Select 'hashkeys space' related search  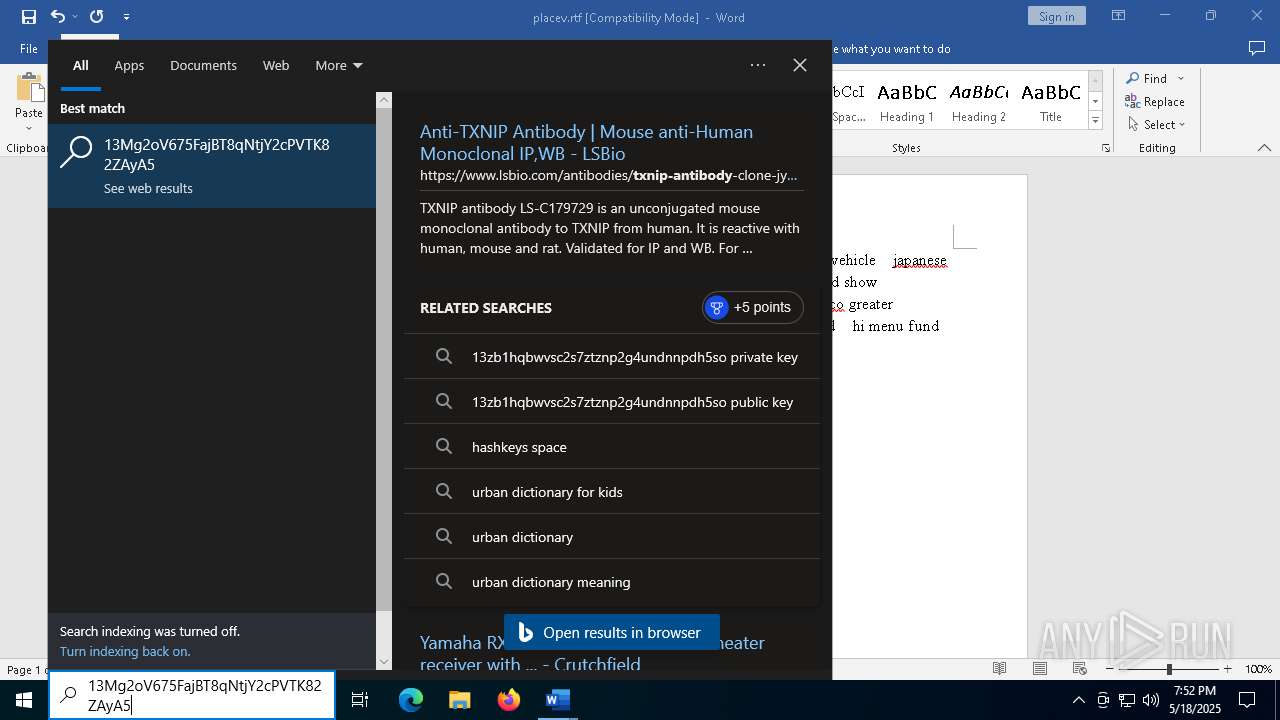pyautogui.click(x=612, y=447)
